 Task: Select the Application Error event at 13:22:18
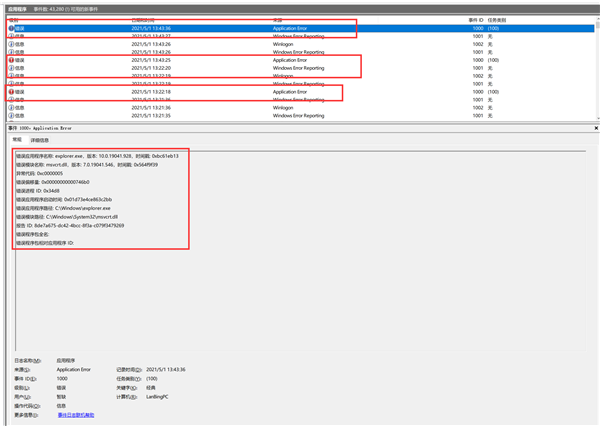tap(300, 92)
